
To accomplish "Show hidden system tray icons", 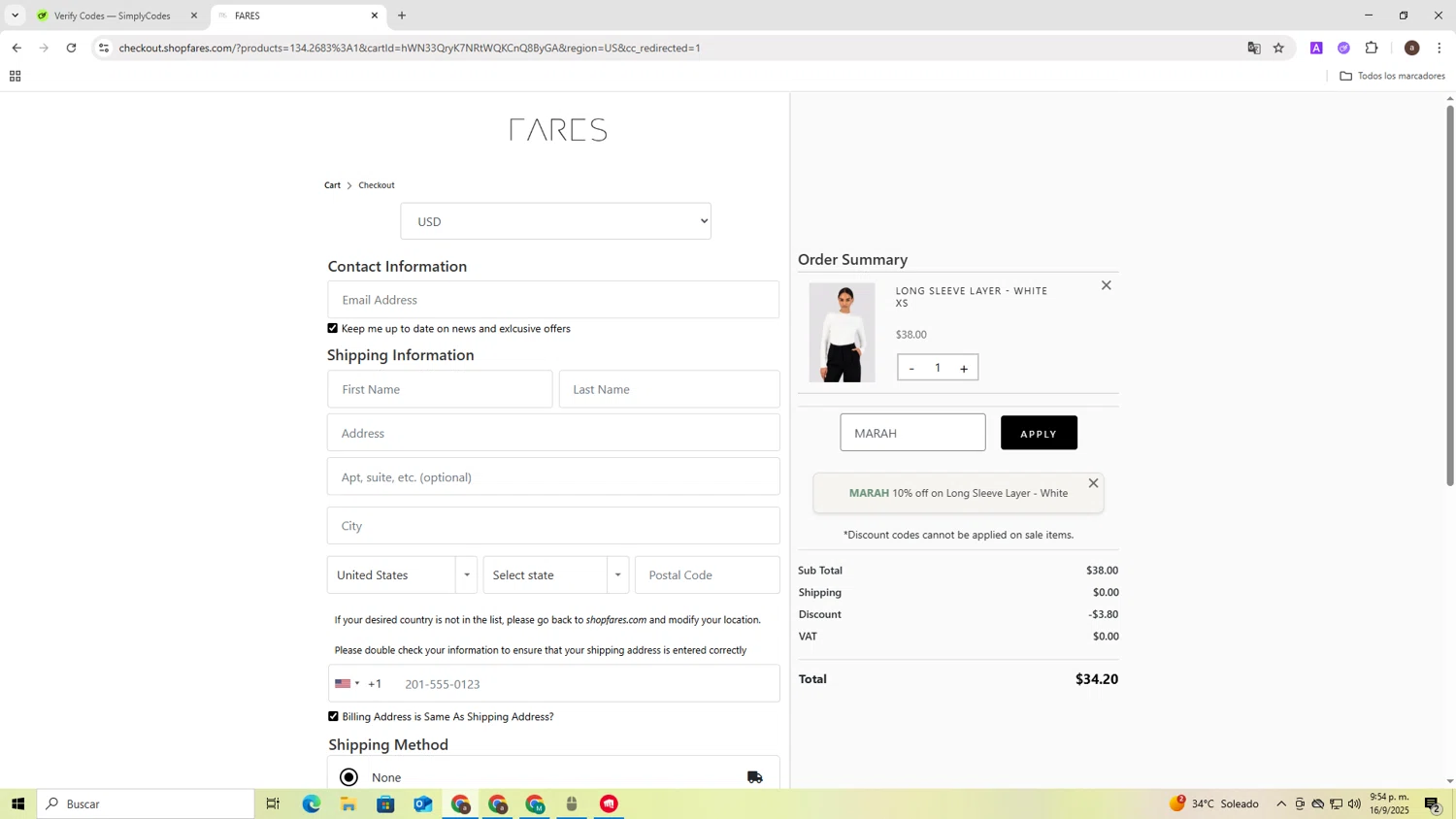I will click(x=1281, y=803).
